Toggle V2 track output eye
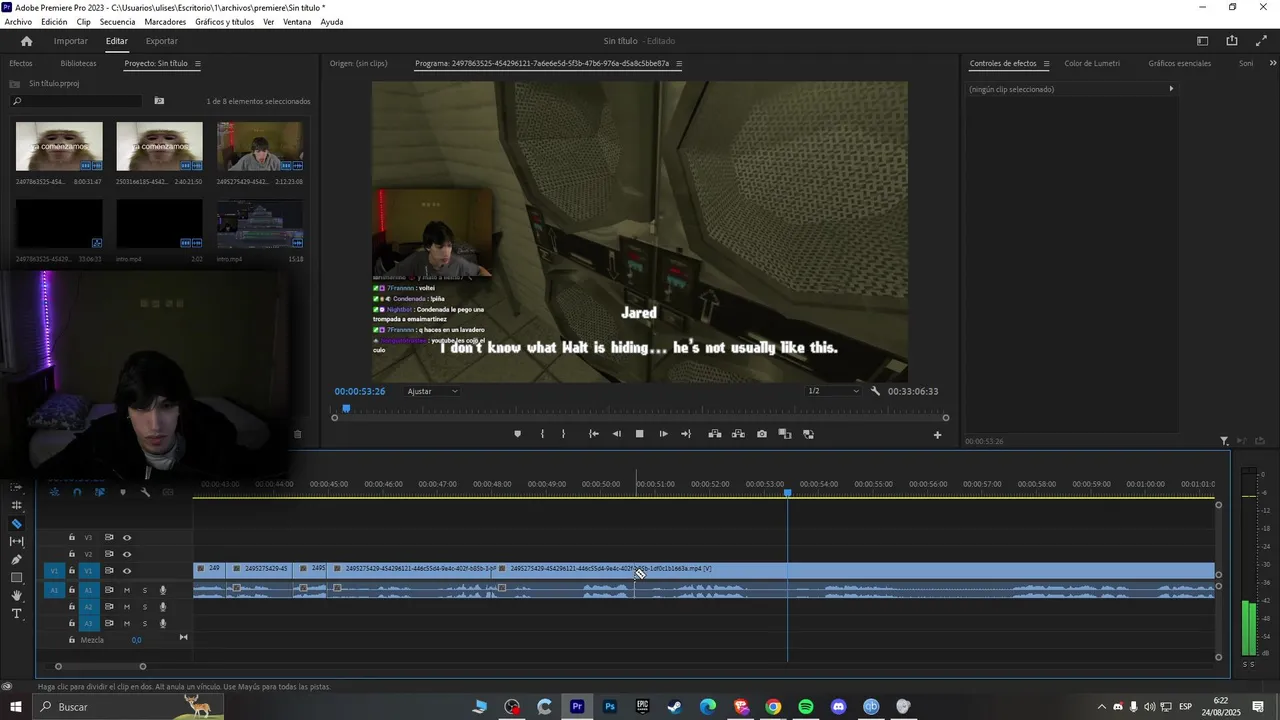The image size is (1280, 720). point(127,554)
